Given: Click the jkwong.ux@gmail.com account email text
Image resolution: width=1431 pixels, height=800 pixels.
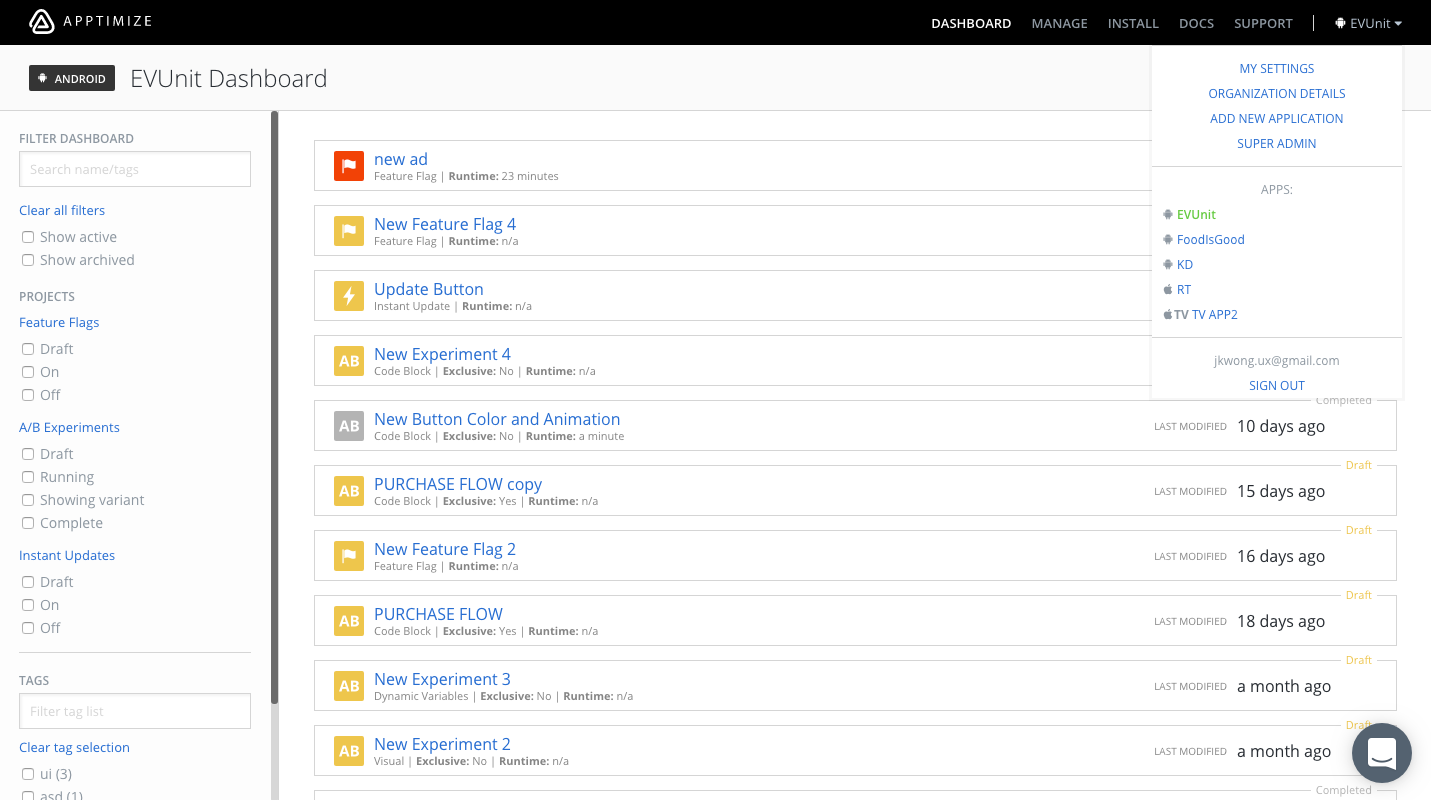Looking at the screenshot, I should 1277,361.
